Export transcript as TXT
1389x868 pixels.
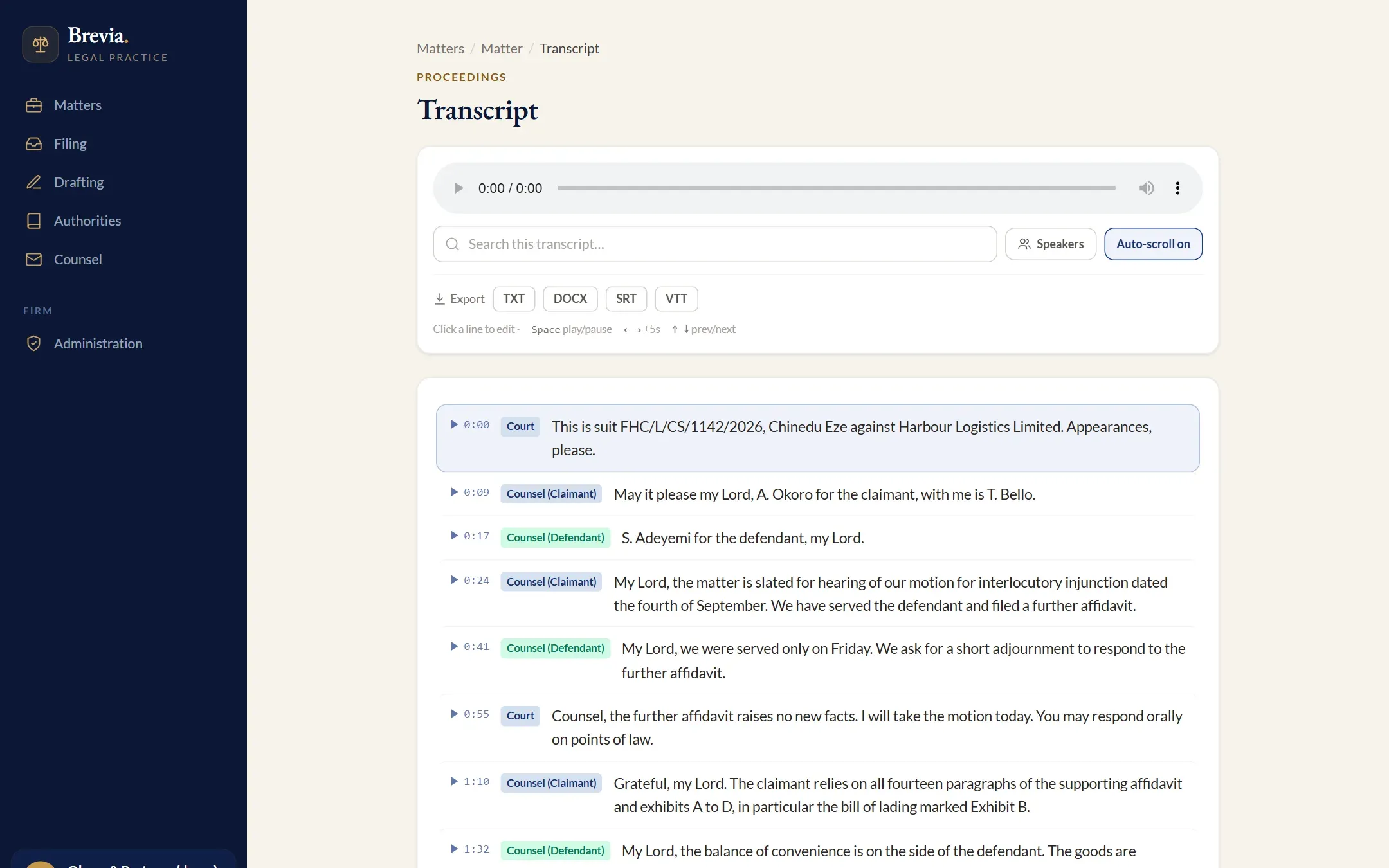[x=514, y=299]
